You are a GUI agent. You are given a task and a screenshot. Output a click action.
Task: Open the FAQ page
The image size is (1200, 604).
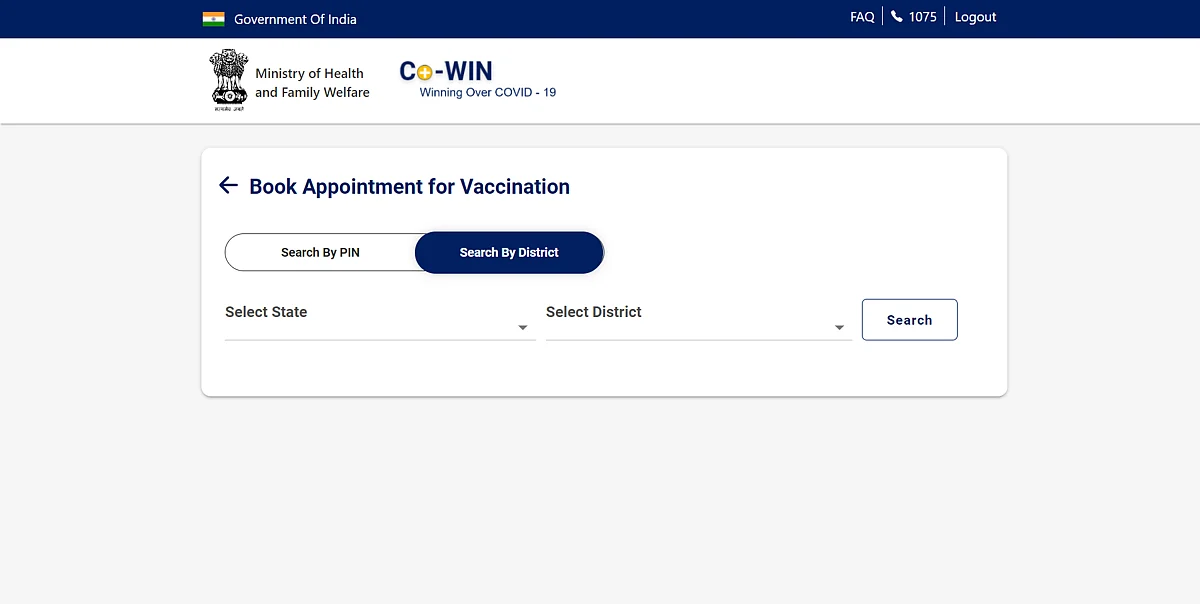point(862,17)
